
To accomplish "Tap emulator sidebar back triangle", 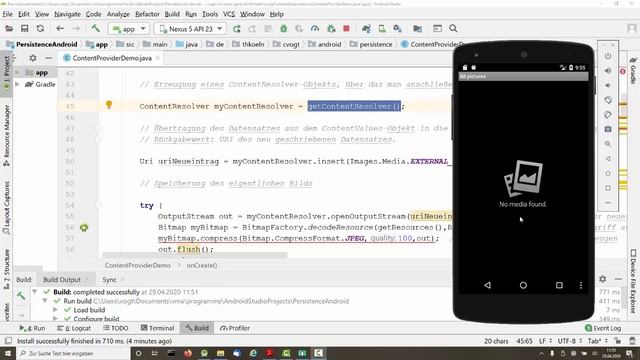I will (608, 159).
